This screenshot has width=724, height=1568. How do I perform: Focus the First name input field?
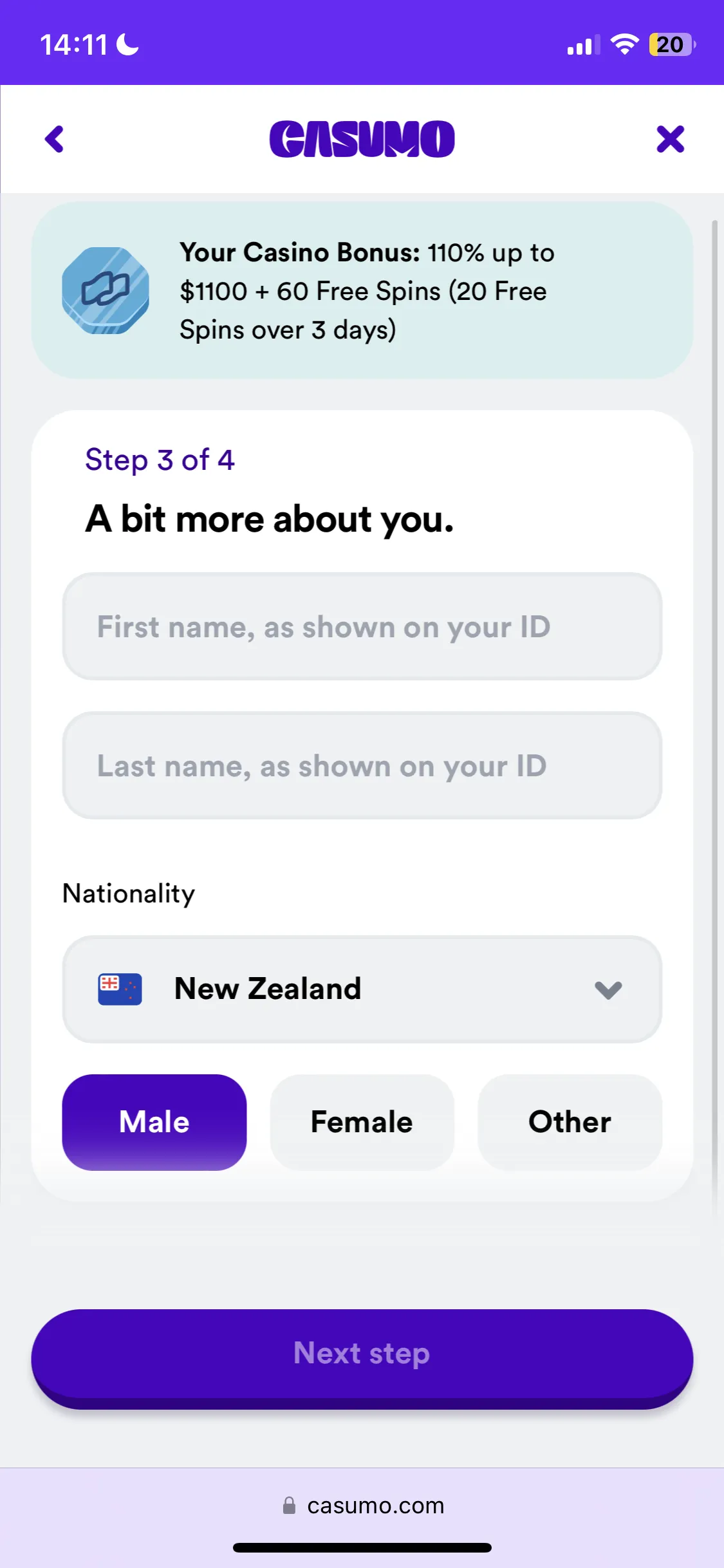(362, 626)
